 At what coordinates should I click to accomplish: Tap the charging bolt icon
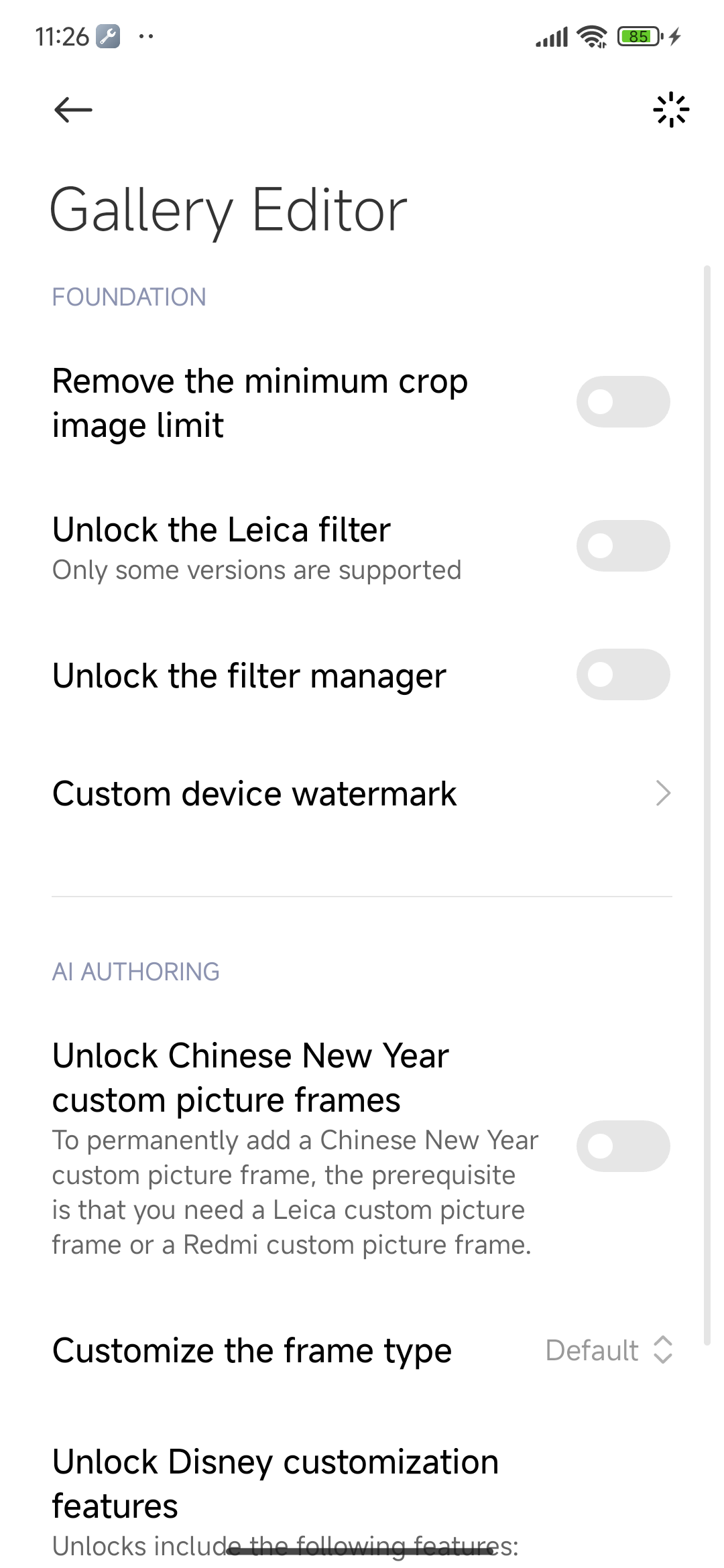(675, 36)
